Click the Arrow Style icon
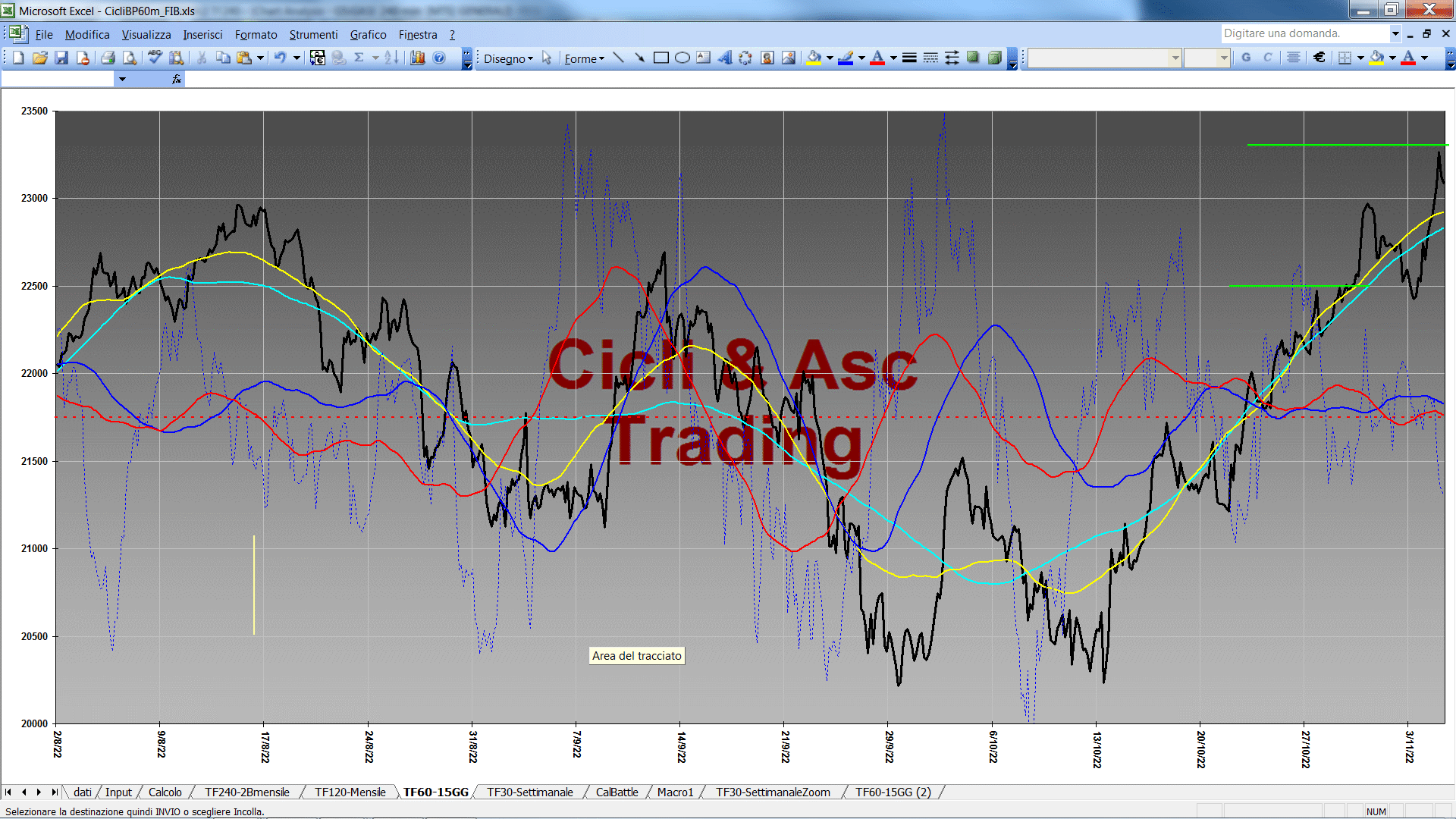This screenshot has height=819, width=1456. (x=952, y=58)
